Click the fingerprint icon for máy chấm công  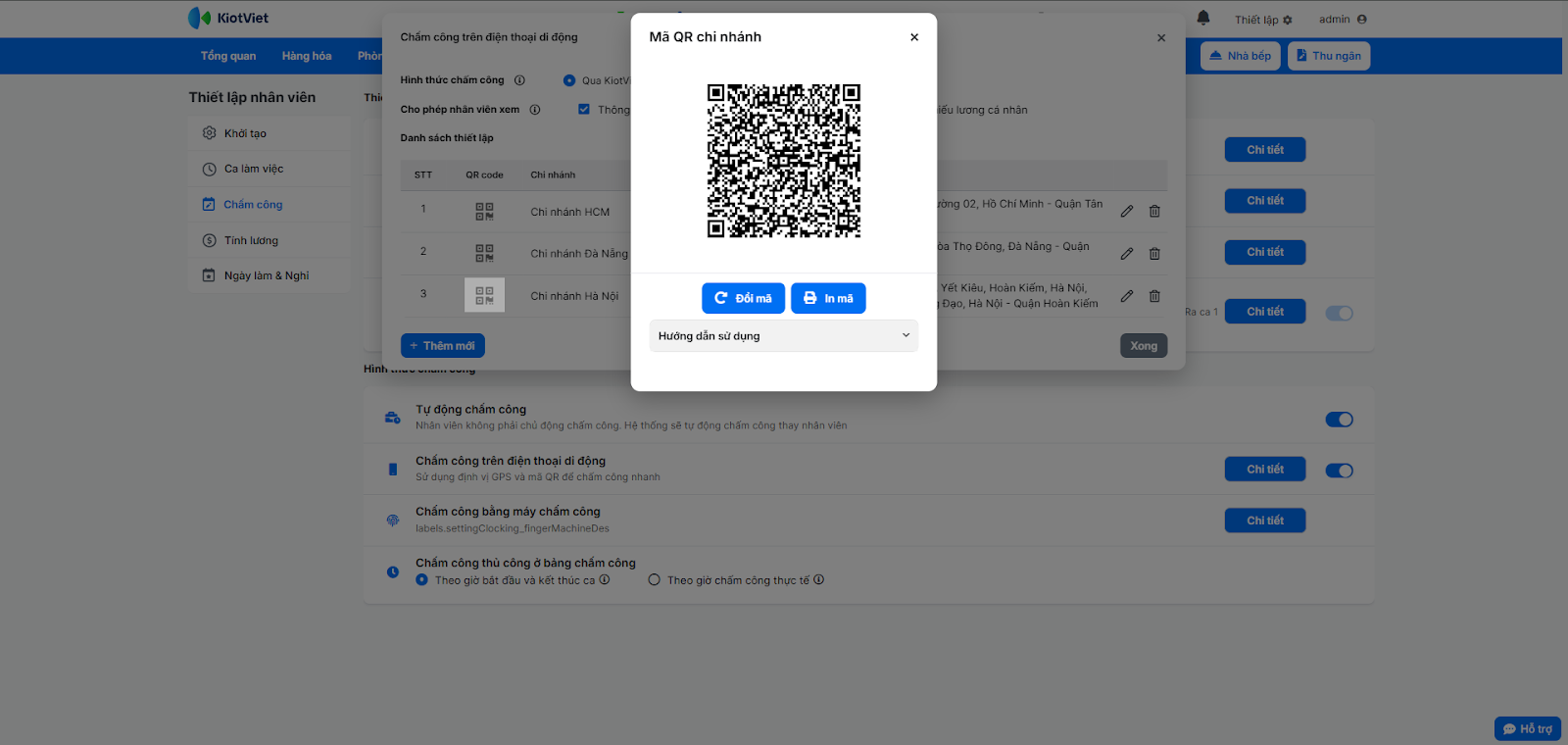tap(393, 521)
